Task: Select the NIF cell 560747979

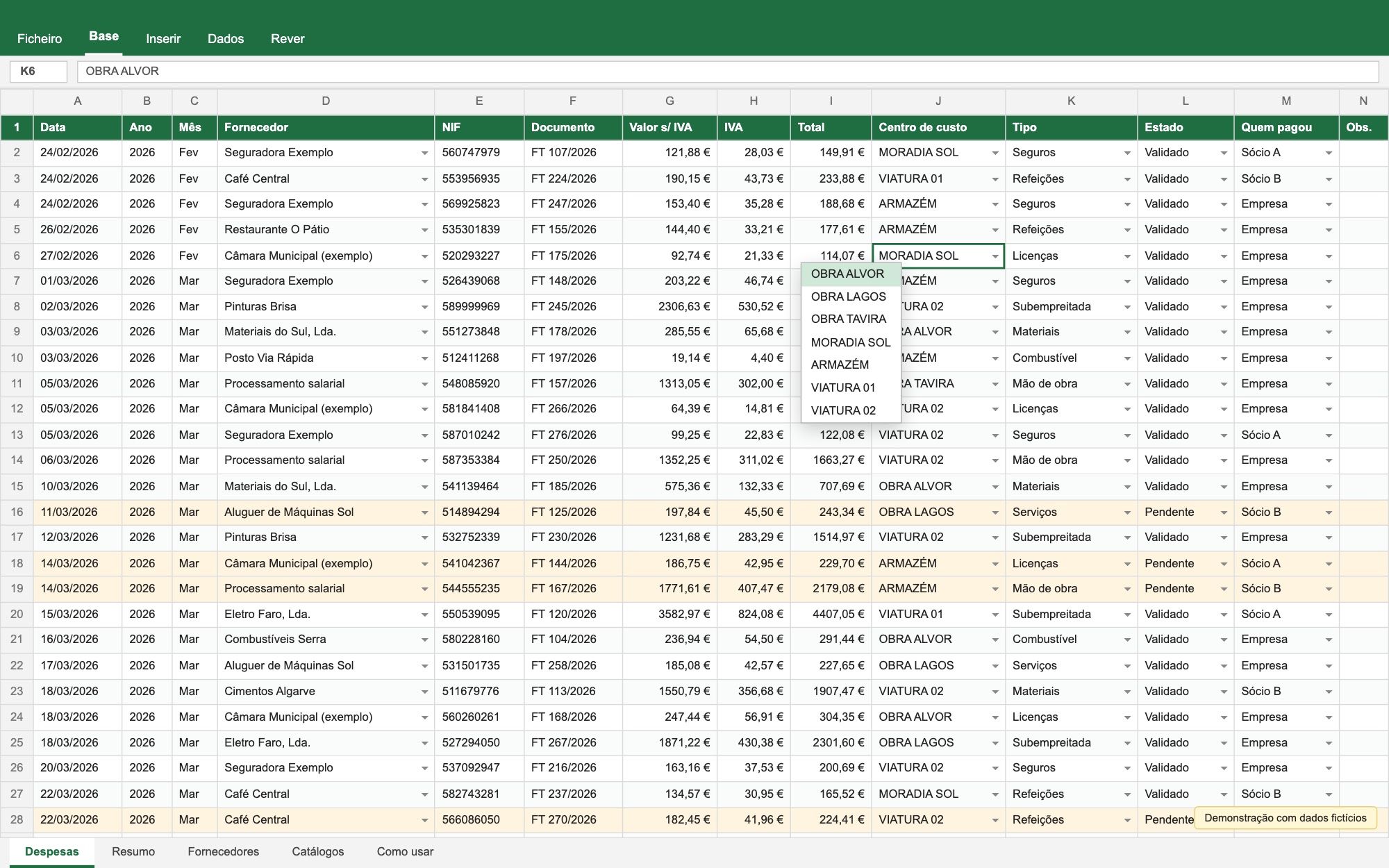Action: tap(479, 153)
